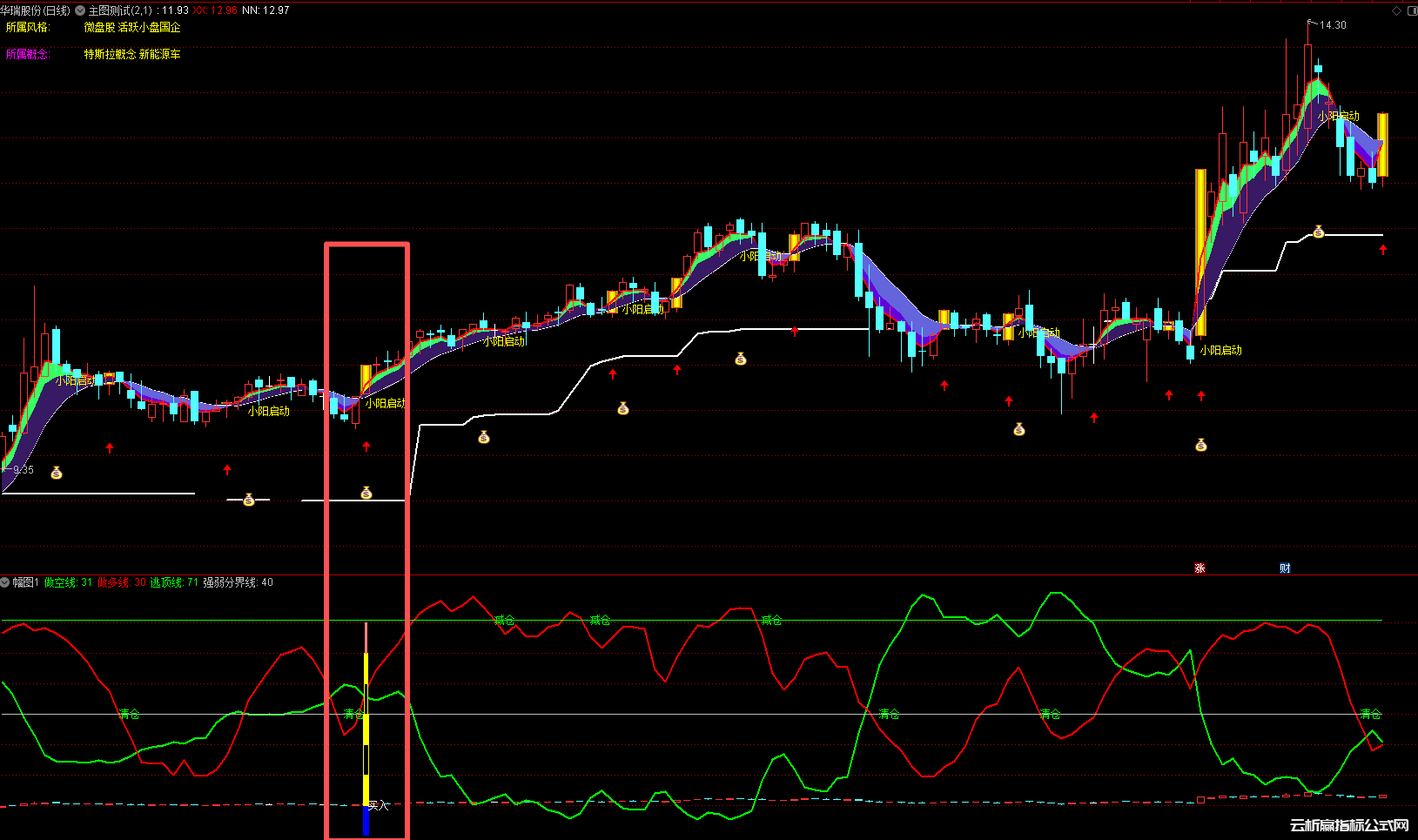Click the diamond icon in top-right corner
This screenshot has width=1418, height=840.
(x=1397, y=10)
